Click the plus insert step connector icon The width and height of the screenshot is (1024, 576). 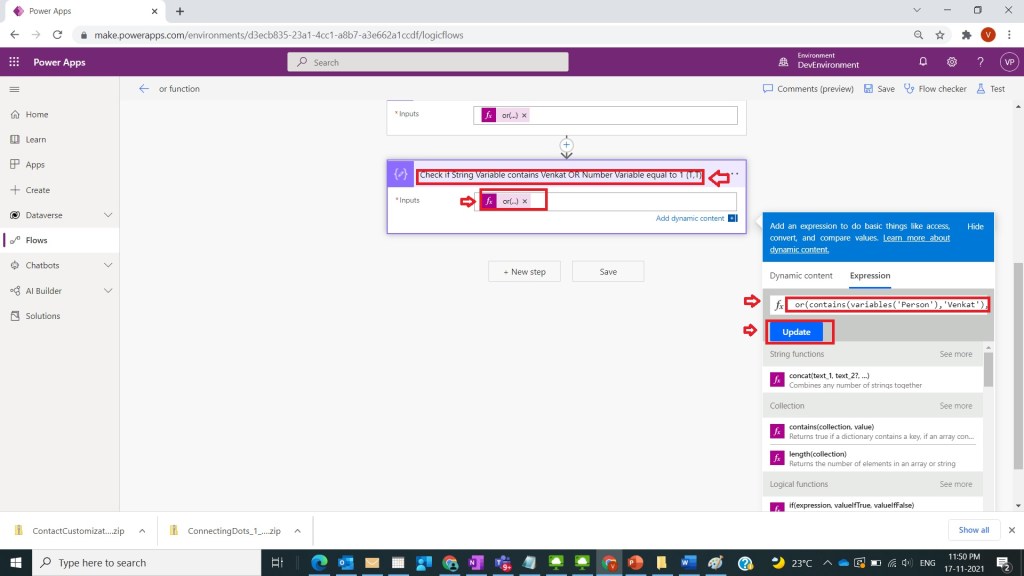point(566,145)
